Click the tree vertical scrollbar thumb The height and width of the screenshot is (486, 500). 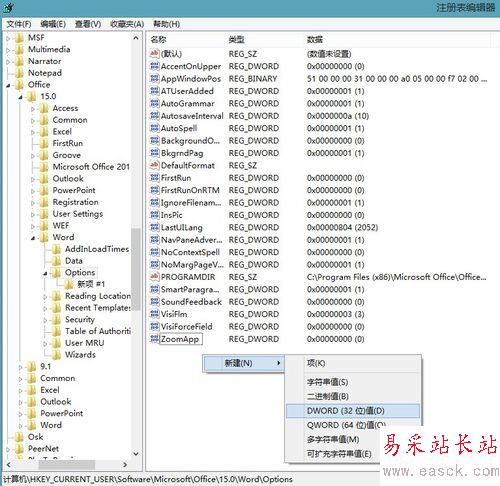tap(135, 269)
